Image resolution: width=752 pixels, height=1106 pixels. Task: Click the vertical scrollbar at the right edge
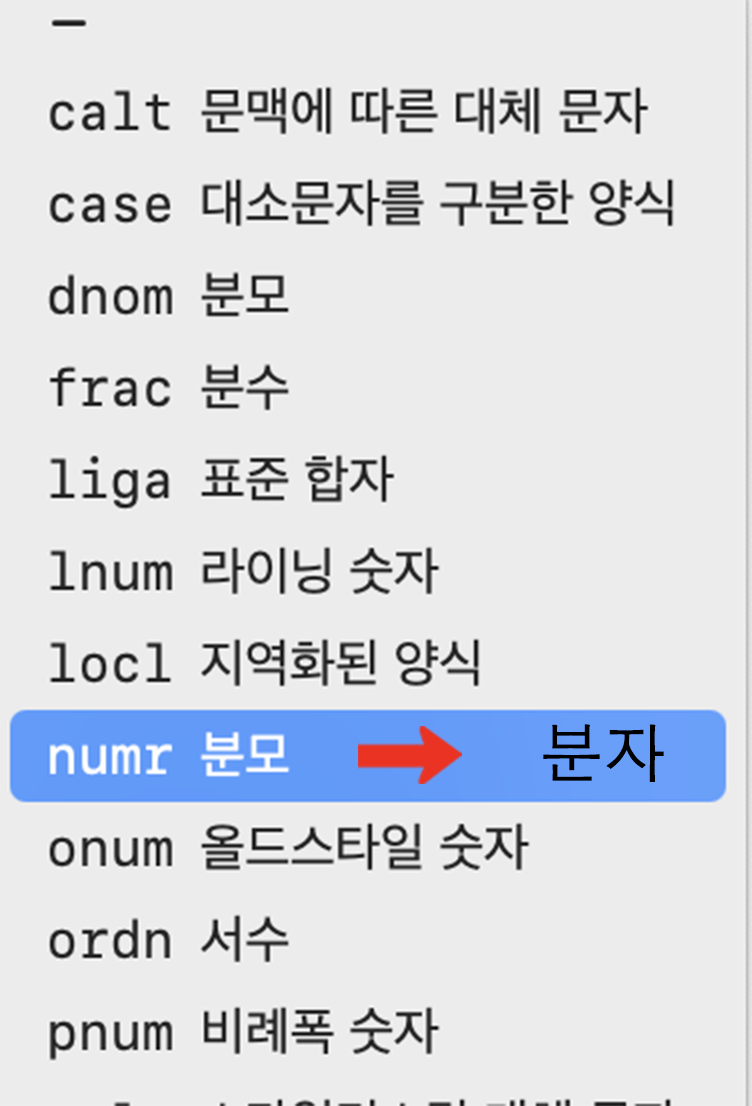pyautogui.click(x=748, y=553)
